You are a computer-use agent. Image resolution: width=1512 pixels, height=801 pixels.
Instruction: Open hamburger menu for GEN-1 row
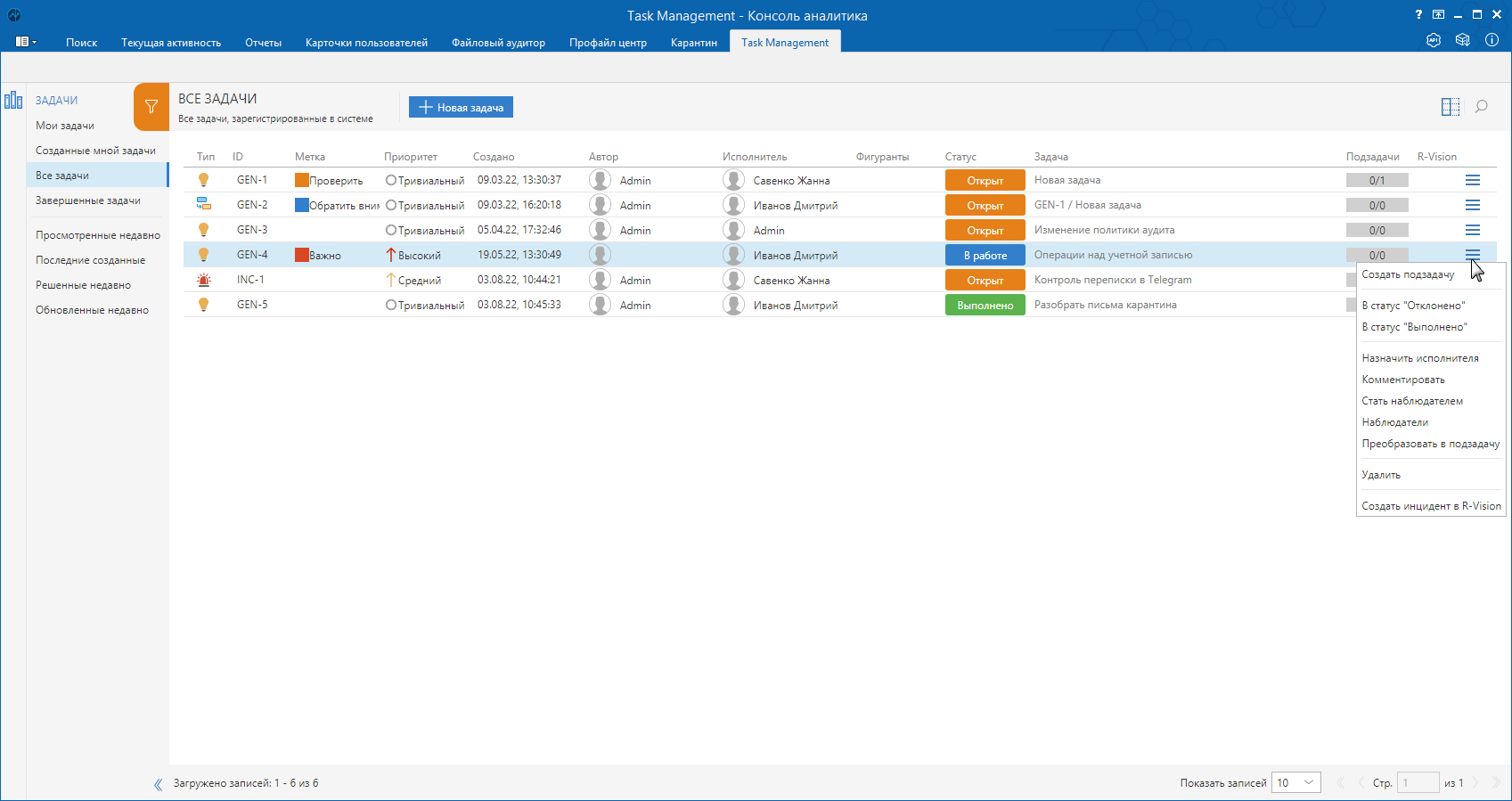[1472, 180]
